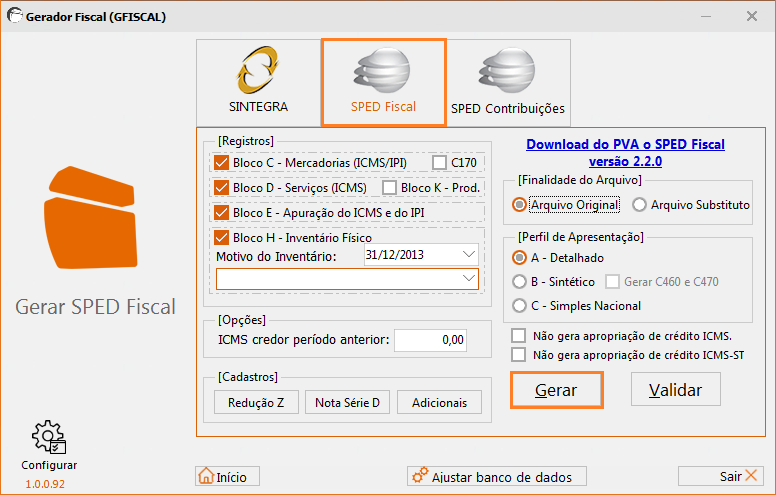Click the Configurar gear icon
The width and height of the screenshot is (776, 495).
(48, 437)
